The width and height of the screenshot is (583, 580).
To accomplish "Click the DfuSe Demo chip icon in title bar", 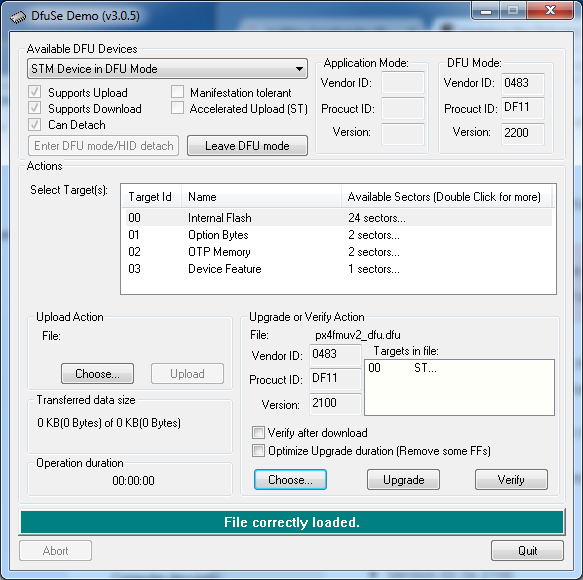I will (x=17, y=17).
